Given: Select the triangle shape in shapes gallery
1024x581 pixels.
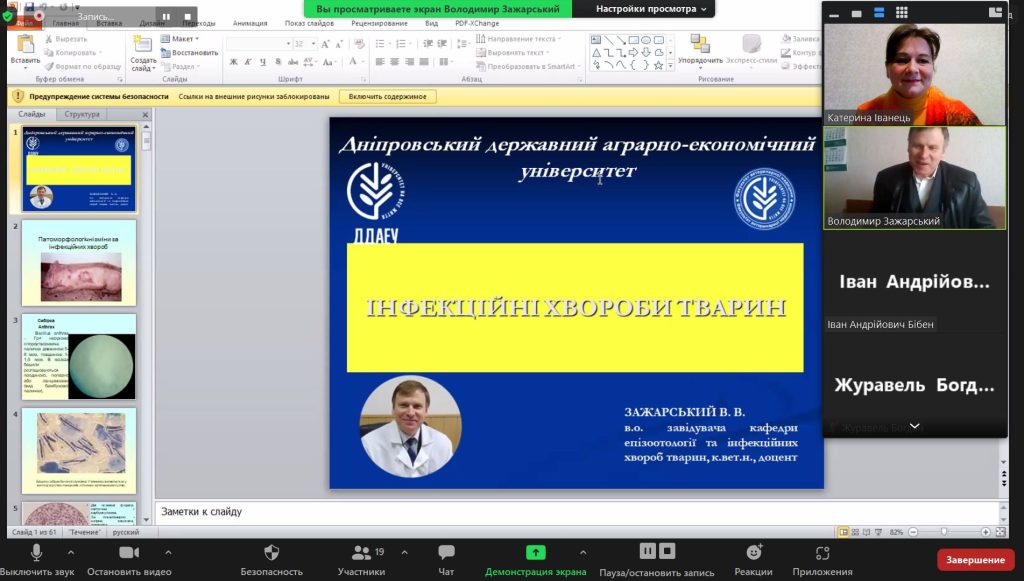Looking at the screenshot, I should tap(596, 53).
